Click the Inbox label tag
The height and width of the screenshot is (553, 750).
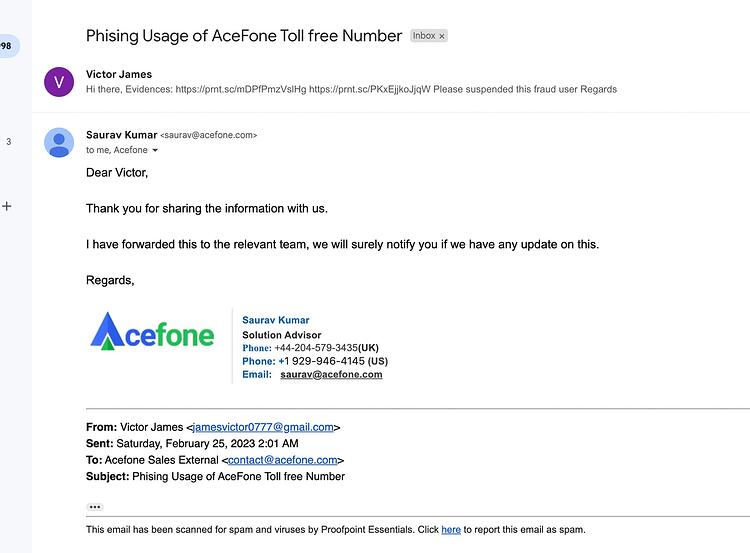424,36
